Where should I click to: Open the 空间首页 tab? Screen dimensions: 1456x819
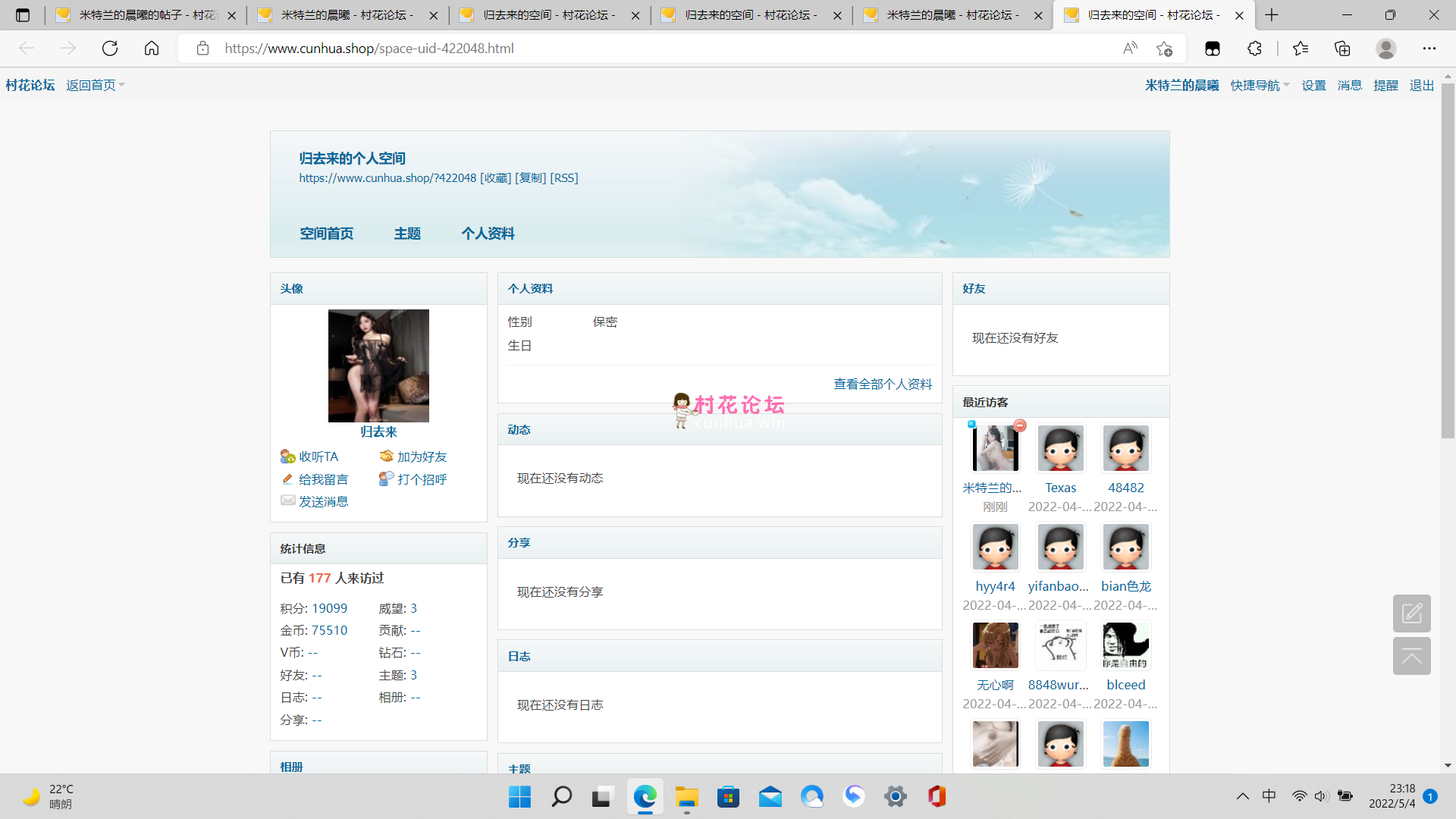pyautogui.click(x=326, y=234)
